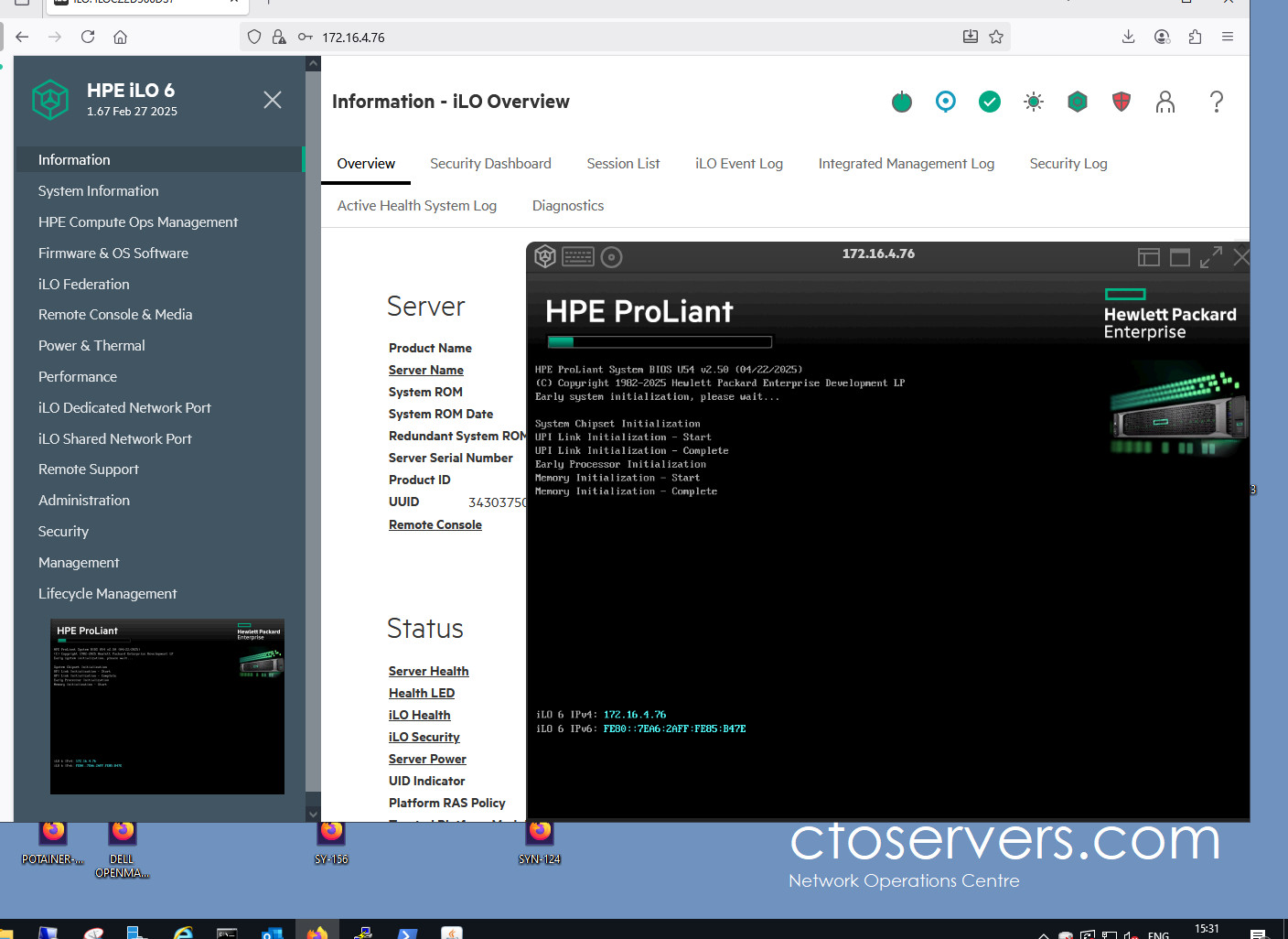Image resolution: width=1288 pixels, height=939 pixels.
Task: Open the user account icon
Action: point(1165,102)
